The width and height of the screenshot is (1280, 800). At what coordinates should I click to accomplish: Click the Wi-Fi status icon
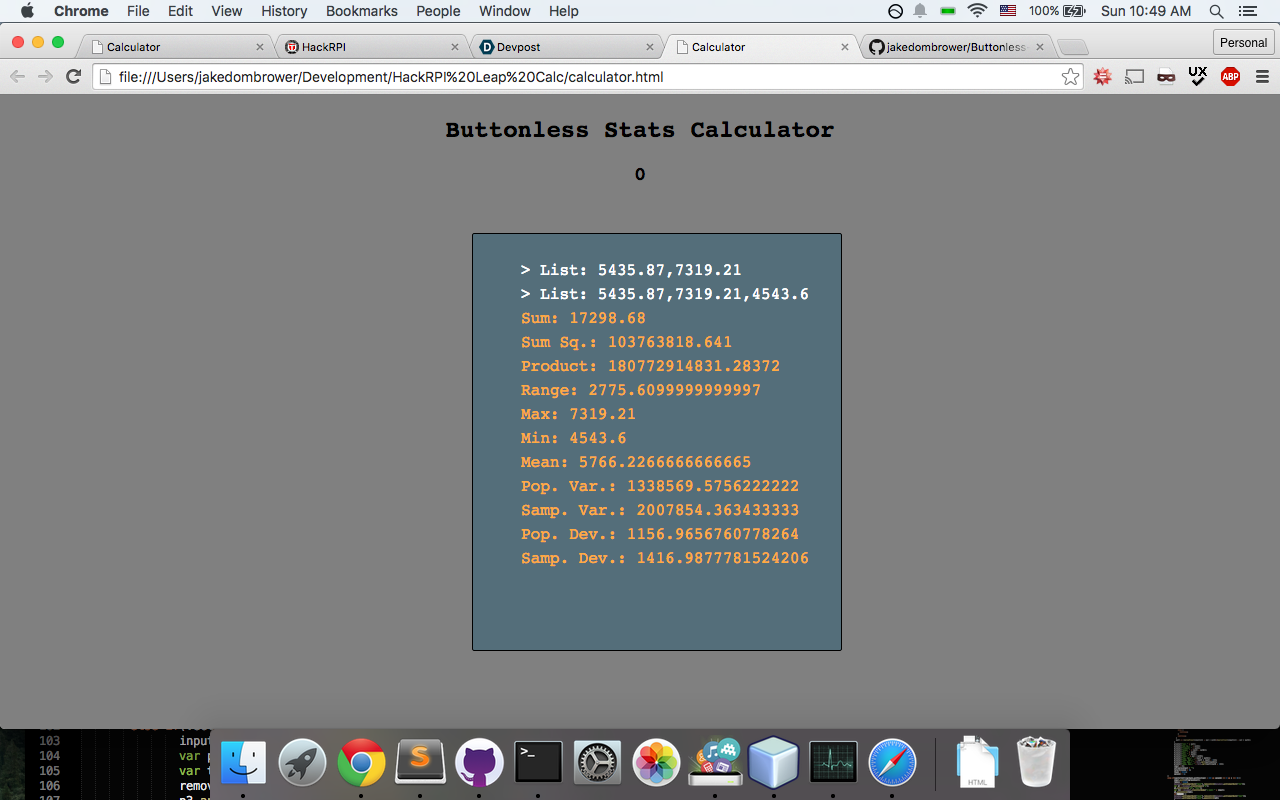(977, 11)
